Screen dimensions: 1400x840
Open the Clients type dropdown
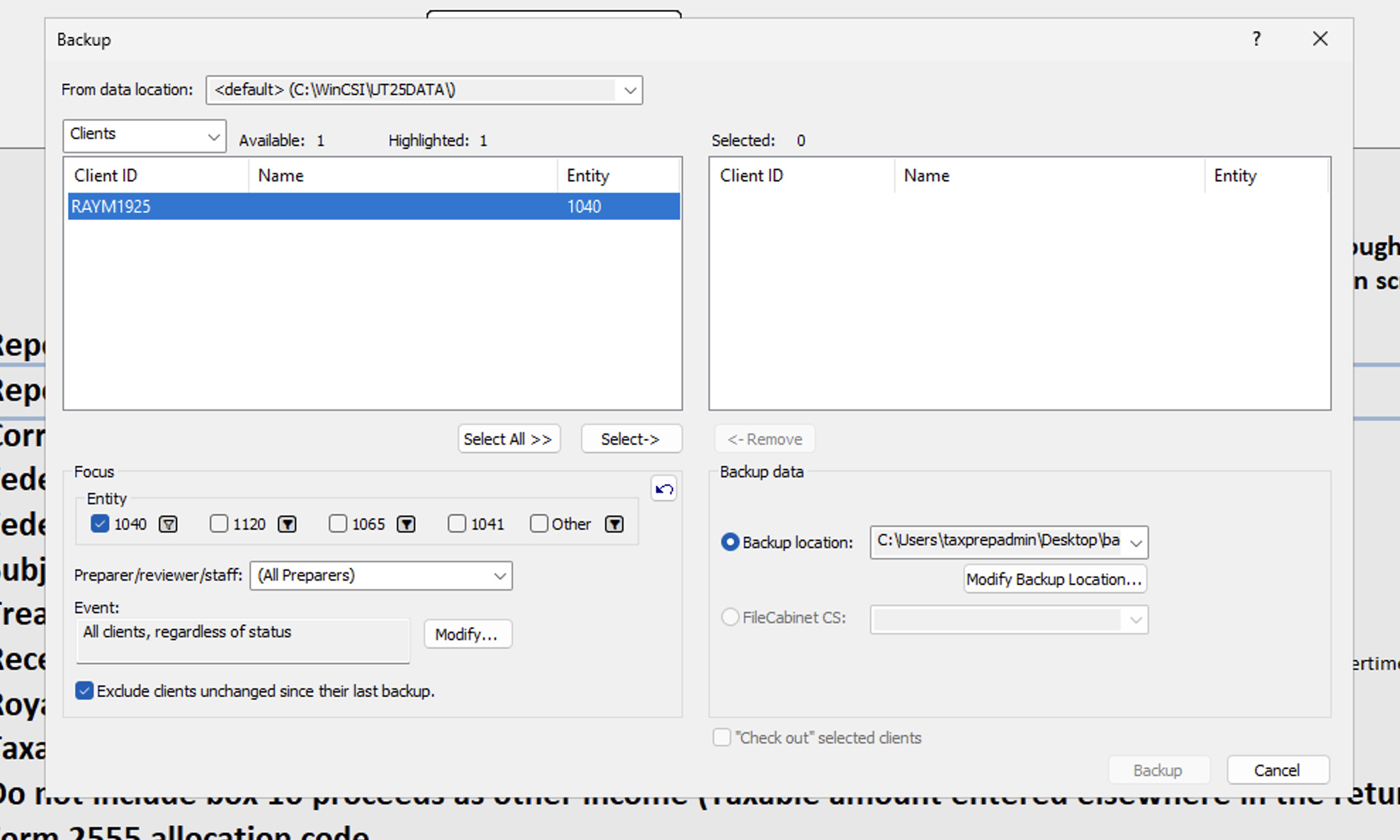click(213, 136)
